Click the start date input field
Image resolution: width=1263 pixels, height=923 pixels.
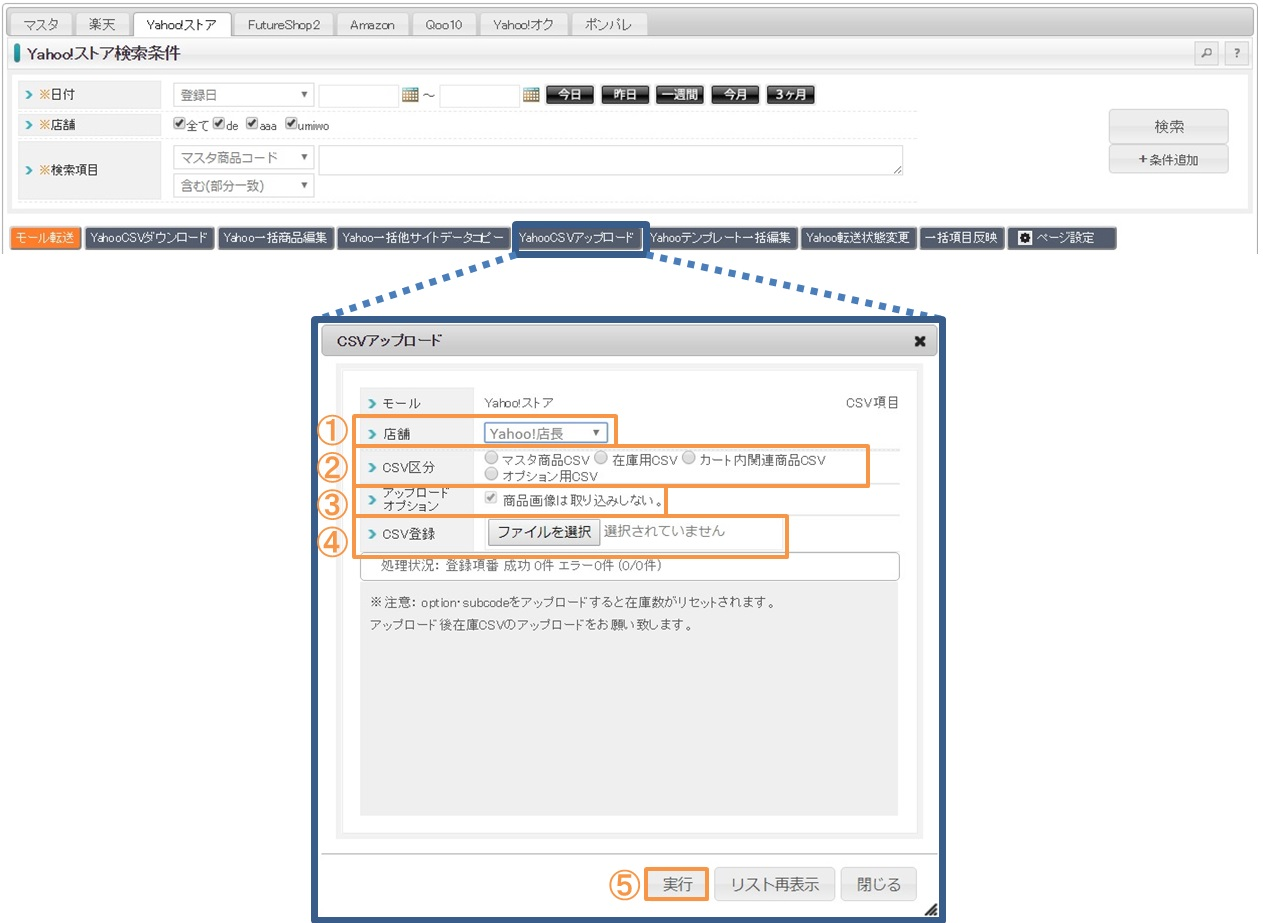pos(359,95)
